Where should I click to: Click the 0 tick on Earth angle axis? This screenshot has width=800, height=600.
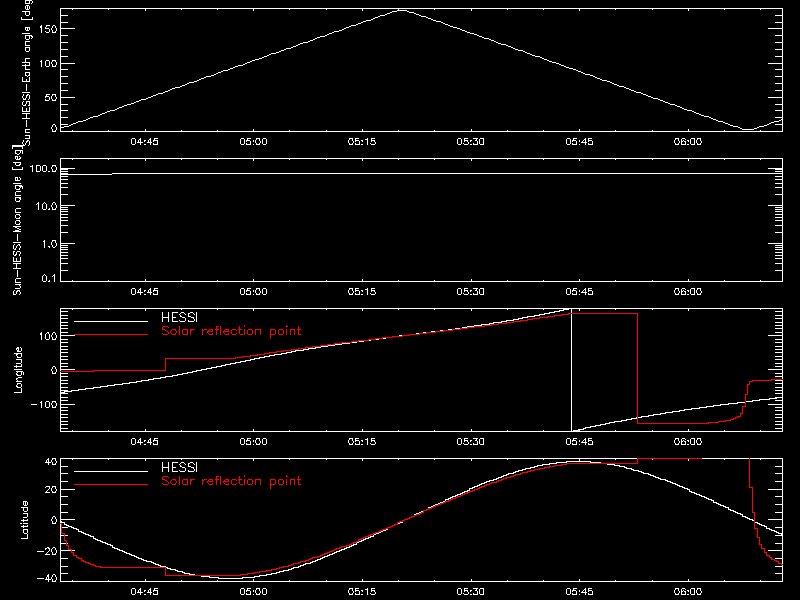54,128
